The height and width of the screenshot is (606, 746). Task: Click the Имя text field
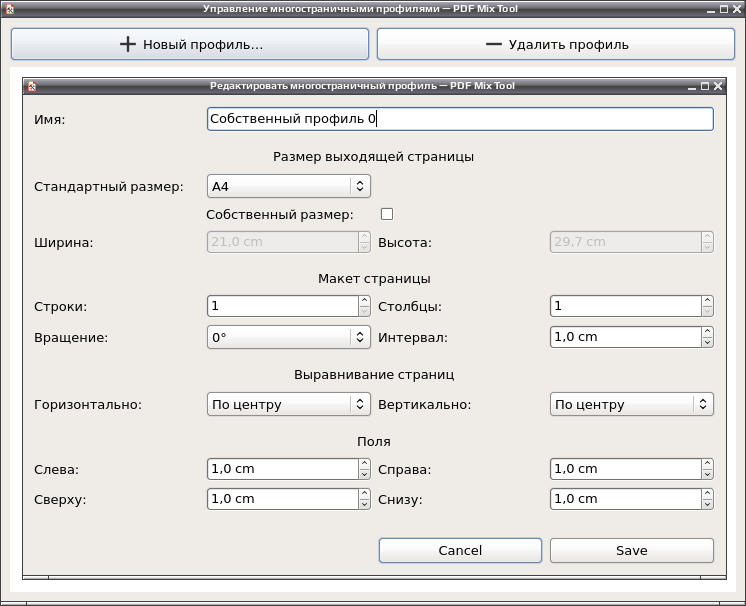[460, 119]
